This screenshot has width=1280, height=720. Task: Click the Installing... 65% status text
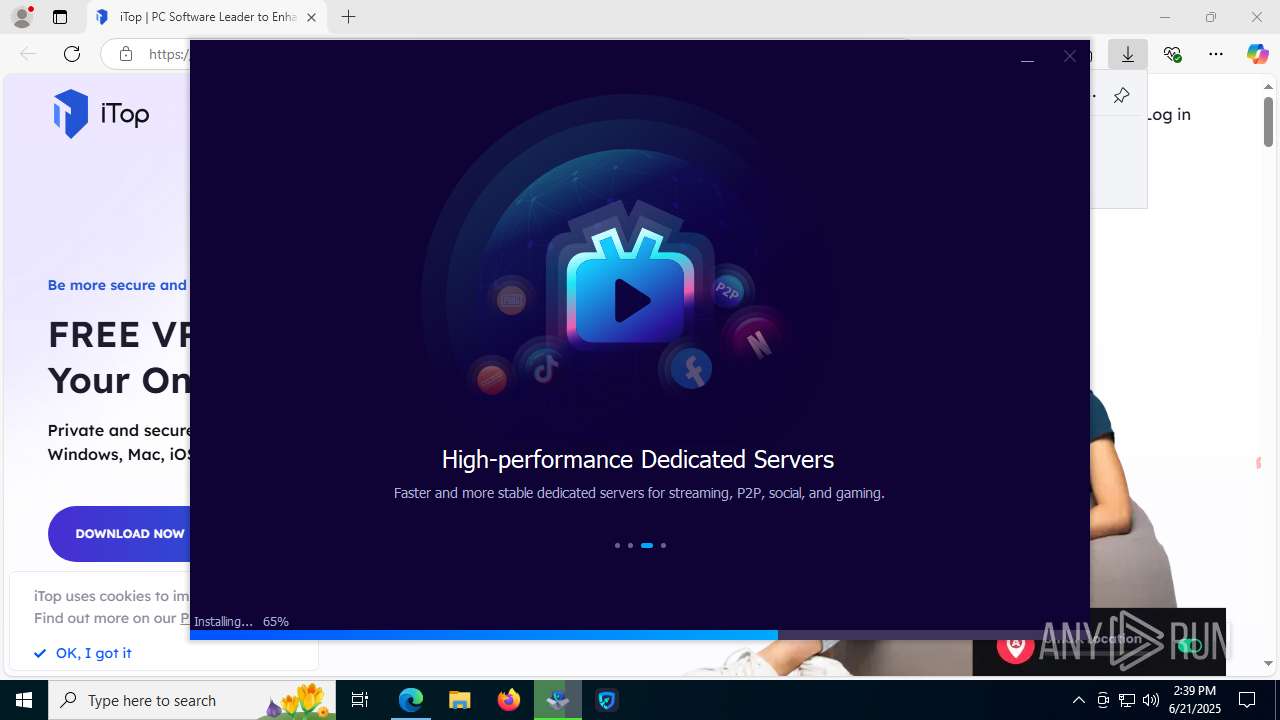241,621
